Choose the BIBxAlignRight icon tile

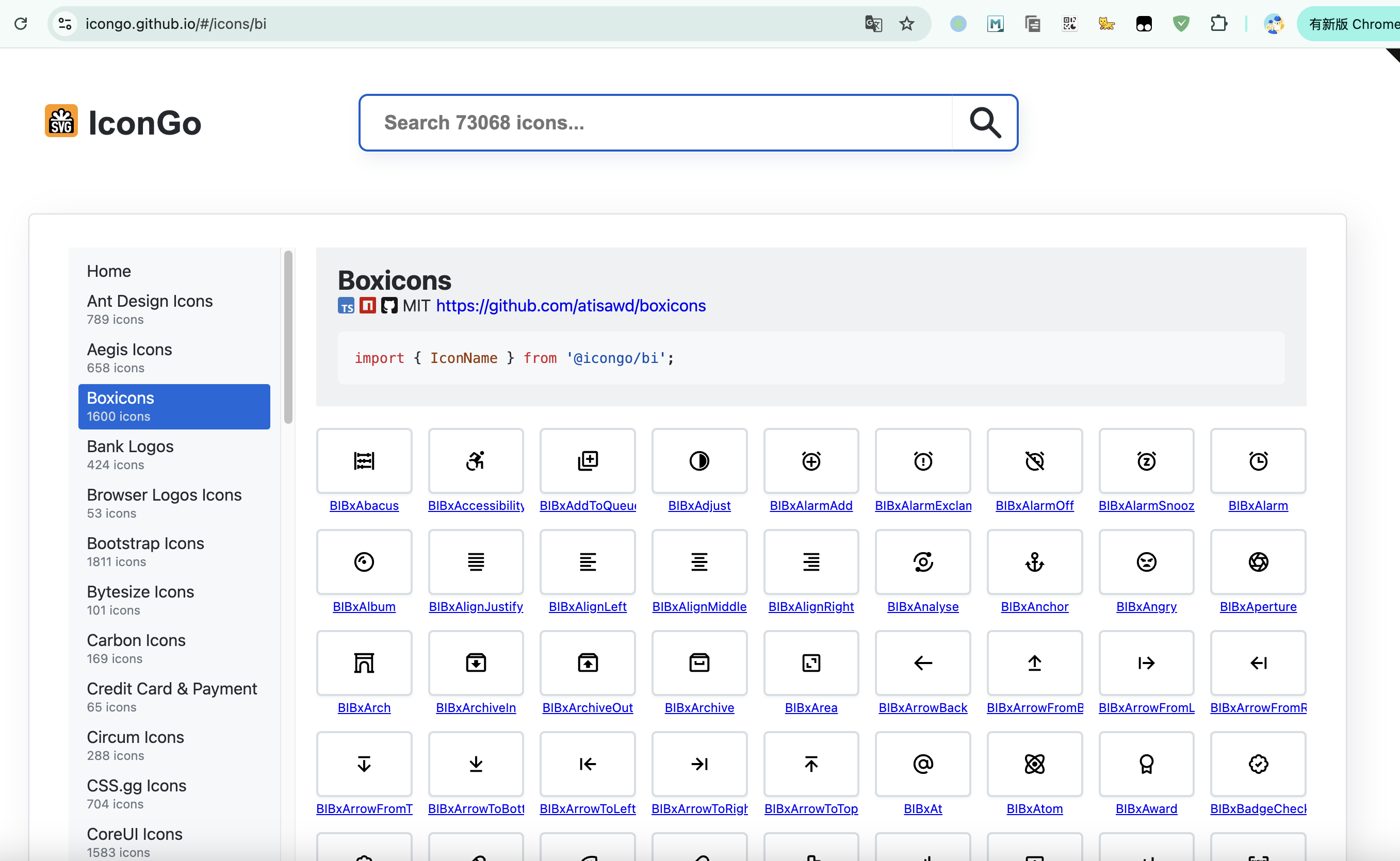point(811,562)
